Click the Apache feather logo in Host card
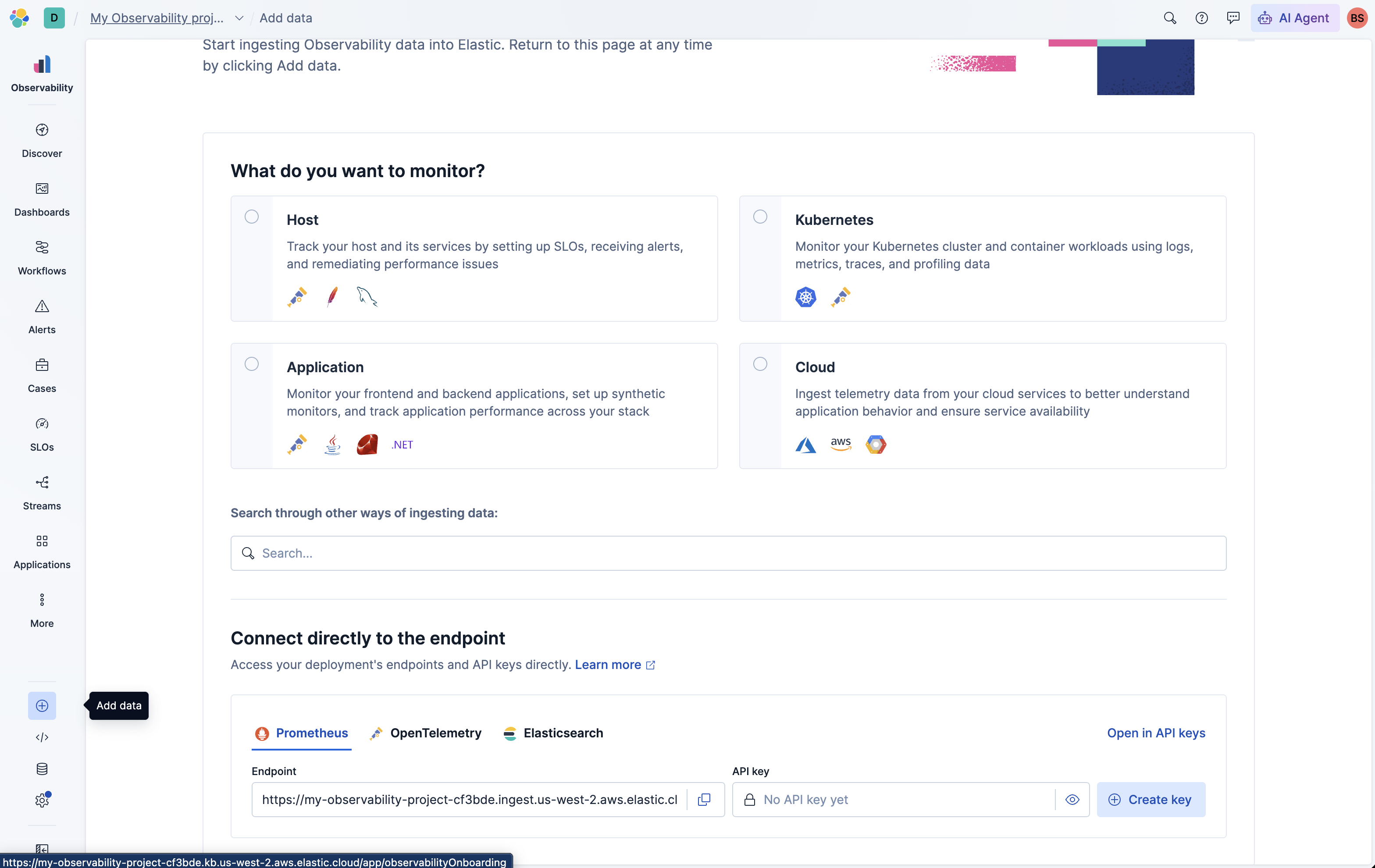Viewport: 1375px width, 868px height. click(332, 297)
